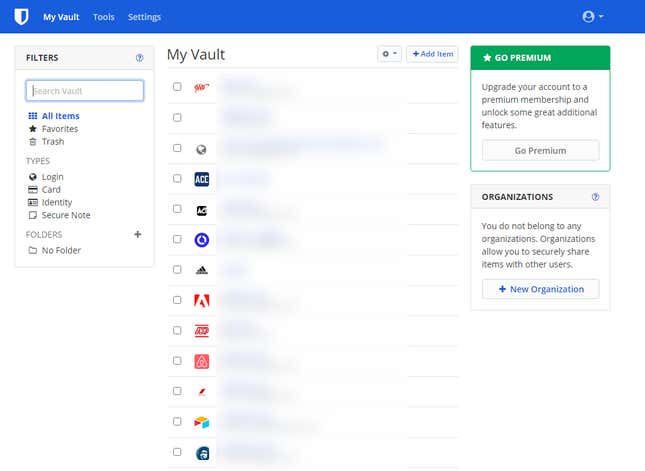
Task: Click the Trash bin icon
Action: [32, 142]
